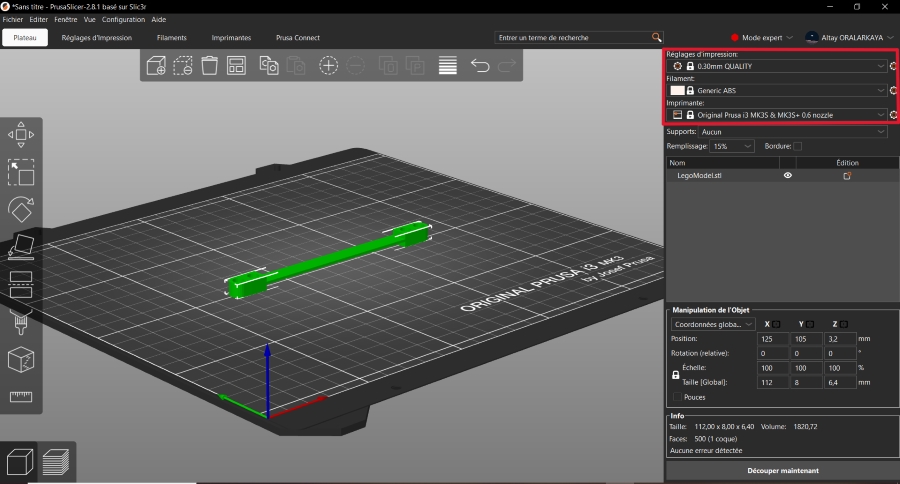This screenshot has height=484, width=900.
Task: Click the Redo arrow icon
Action: (507, 65)
